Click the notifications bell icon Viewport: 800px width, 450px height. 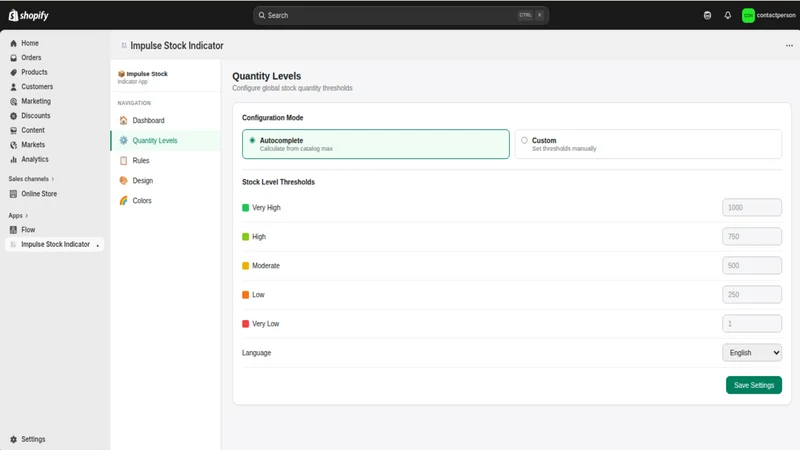coord(728,15)
